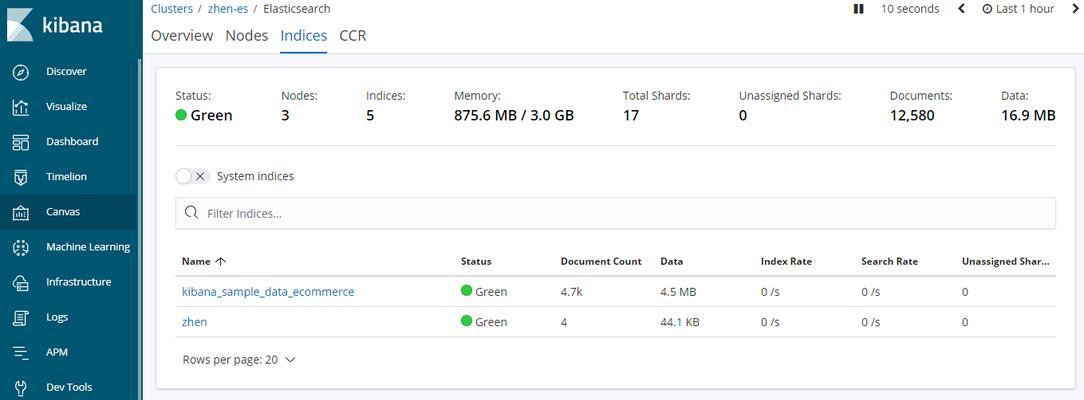Screen dimensions: 1084x400
Task: Click Total Shards value 17
Action: tap(630, 115)
